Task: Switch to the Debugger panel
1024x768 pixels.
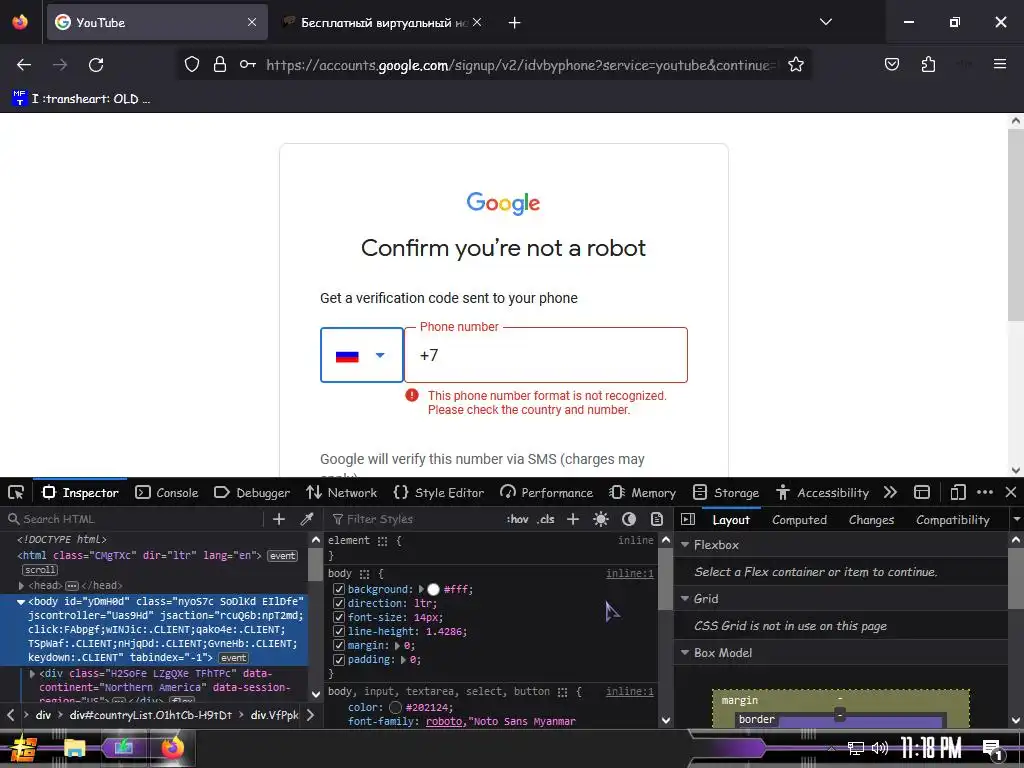Action: [251, 492]
